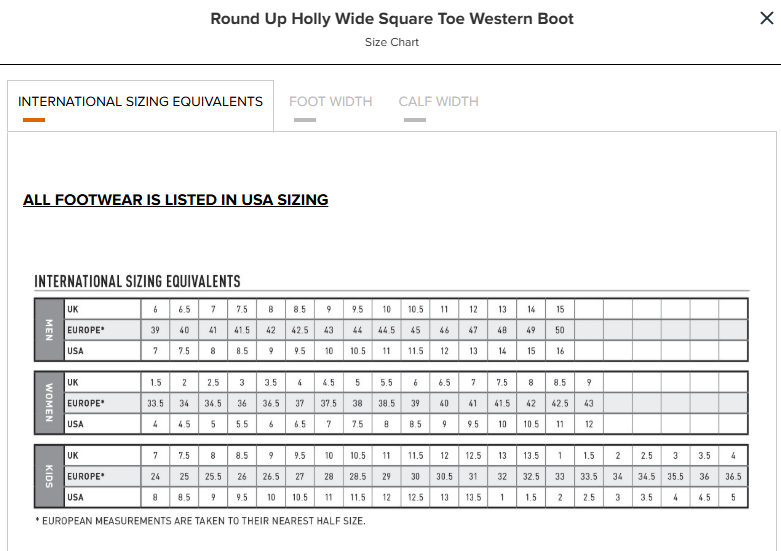Click kids' Europe size 36.5 cell
The image size is (781, 551).
coord(733,476)
